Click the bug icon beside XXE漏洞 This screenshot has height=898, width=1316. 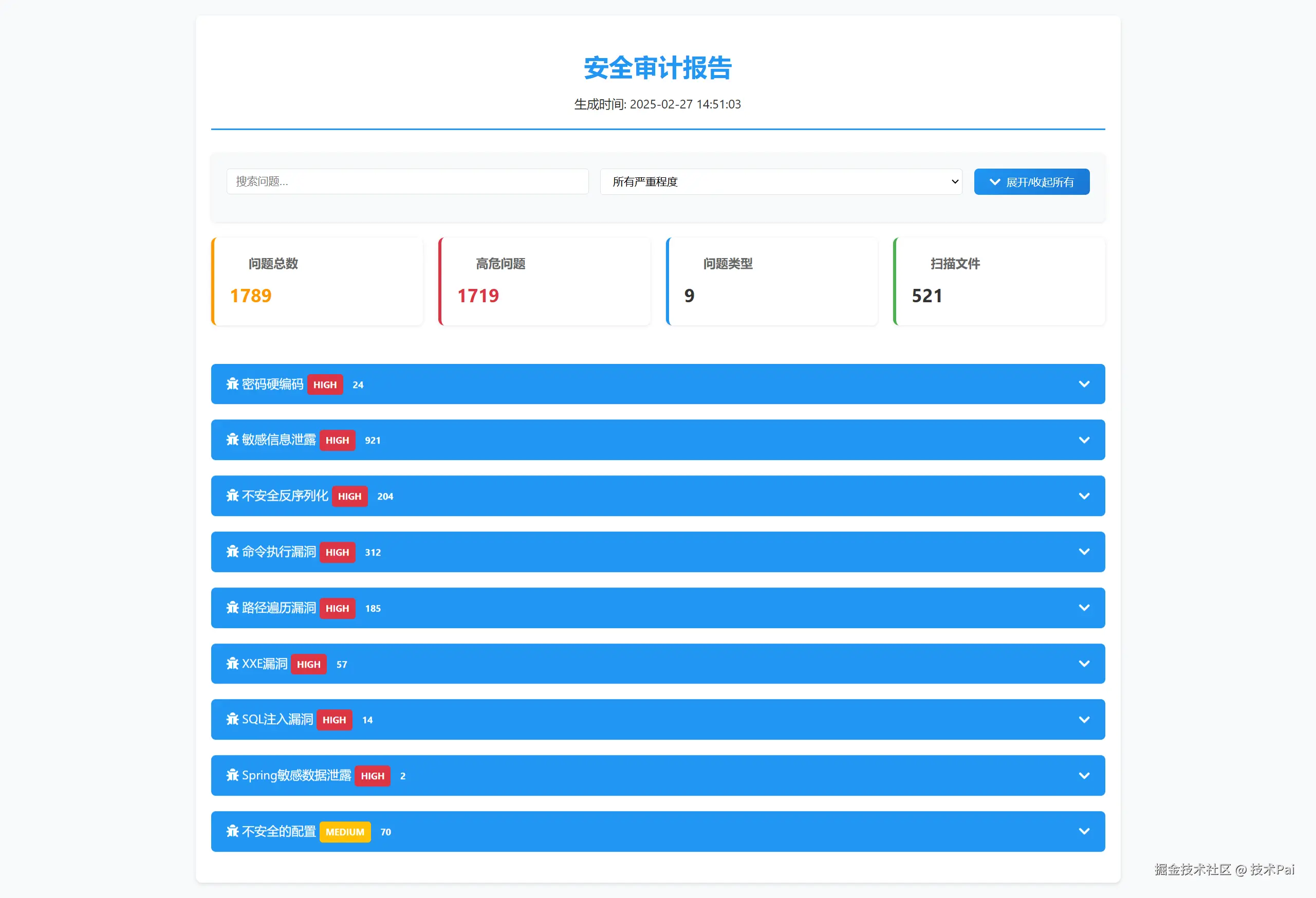point(232,664)
